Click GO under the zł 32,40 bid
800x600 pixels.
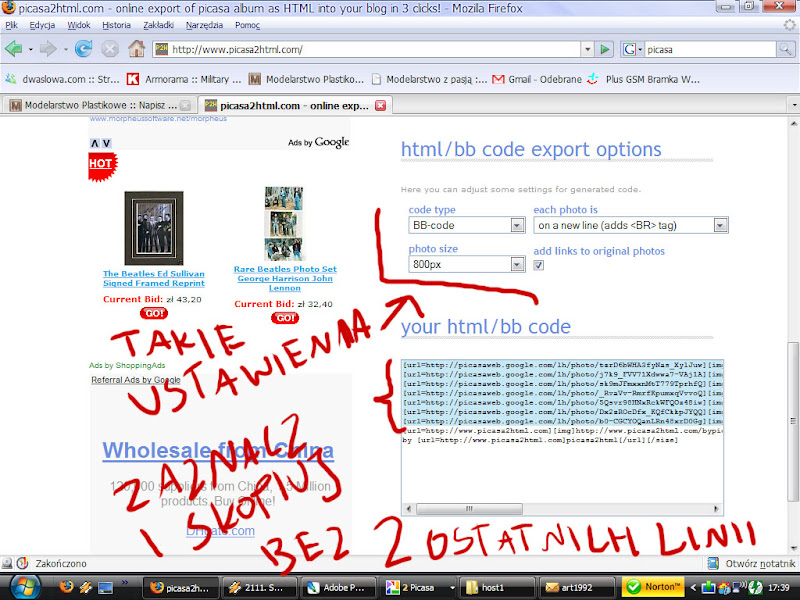point(285,318)
